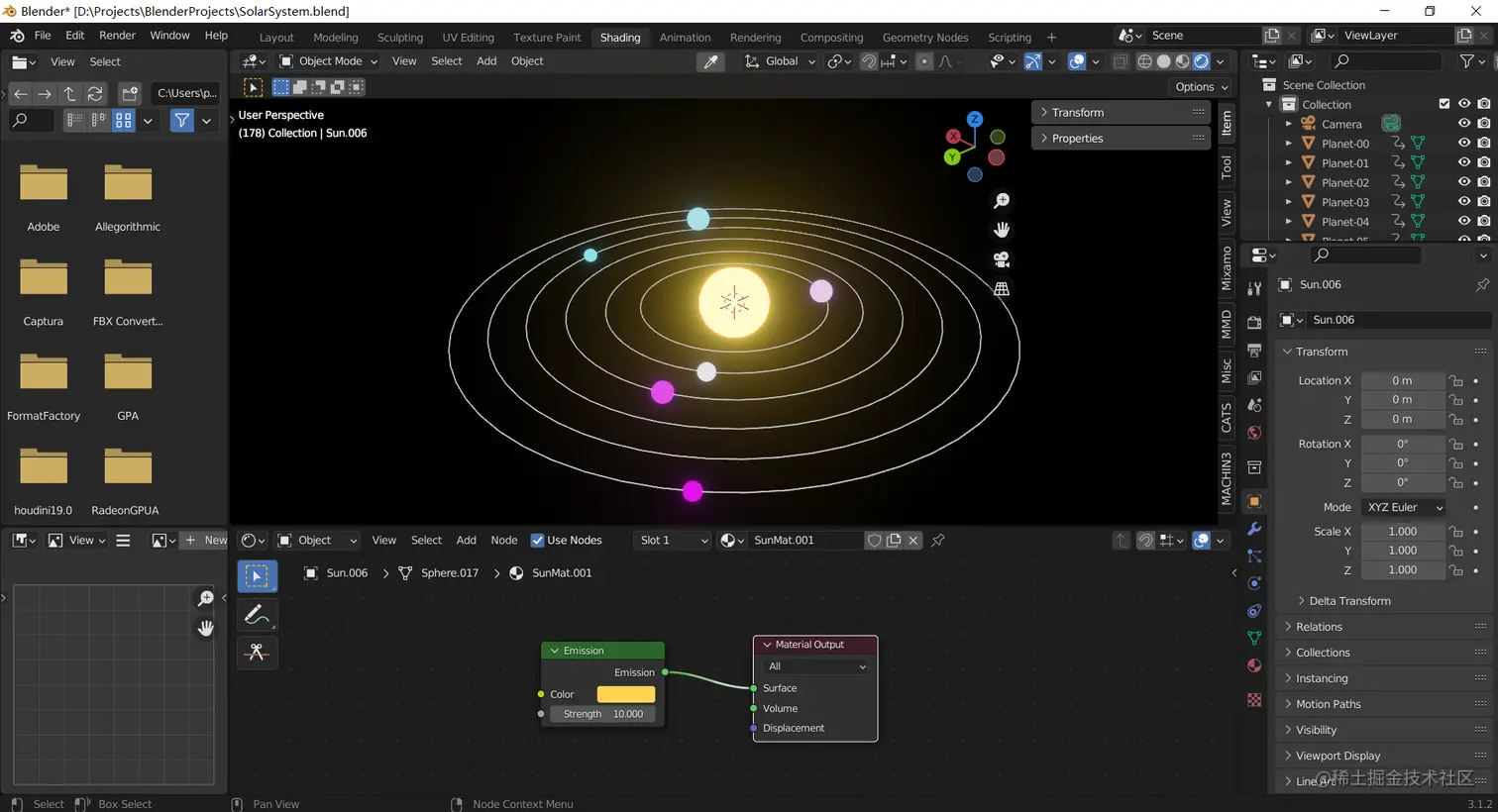Click the New image button

[x=206, y=541]
